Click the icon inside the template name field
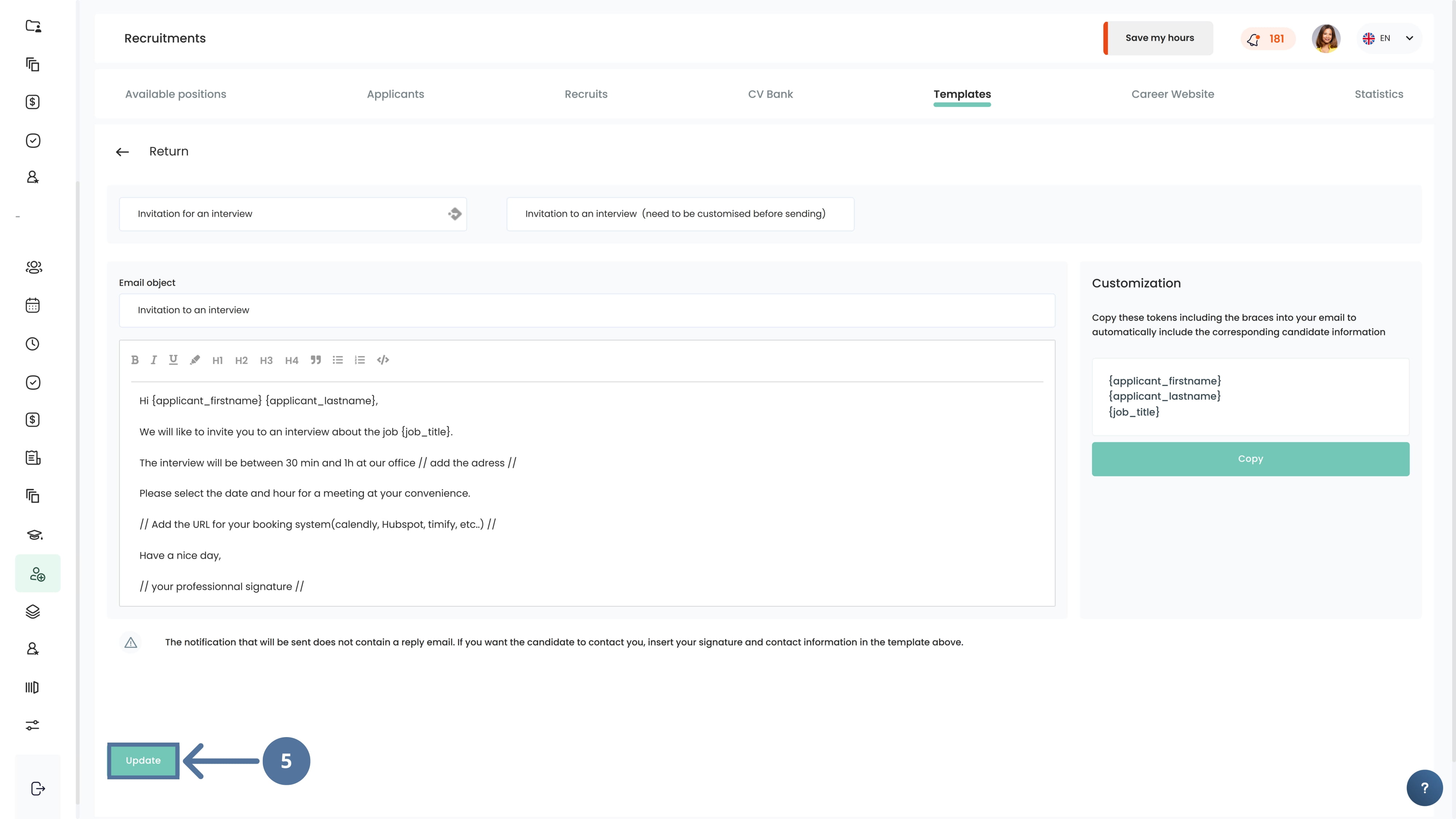 455,214
